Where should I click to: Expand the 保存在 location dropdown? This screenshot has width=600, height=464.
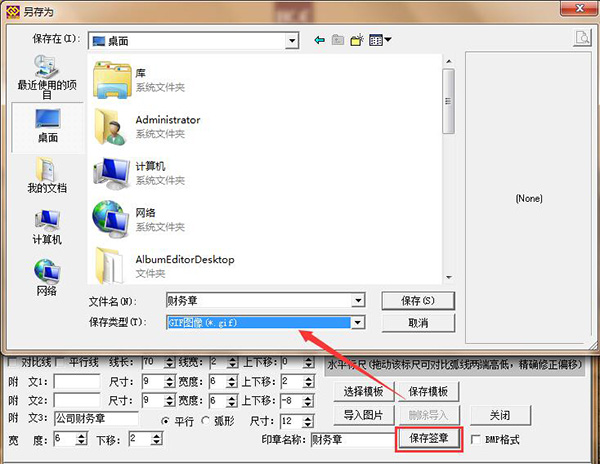[291, 41]
